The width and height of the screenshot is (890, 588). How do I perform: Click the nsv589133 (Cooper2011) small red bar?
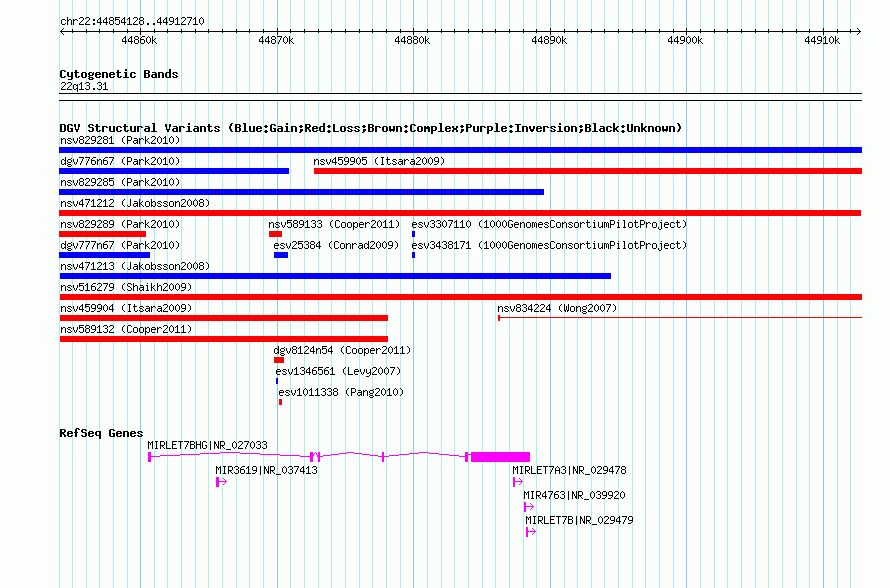click(275, 234)
